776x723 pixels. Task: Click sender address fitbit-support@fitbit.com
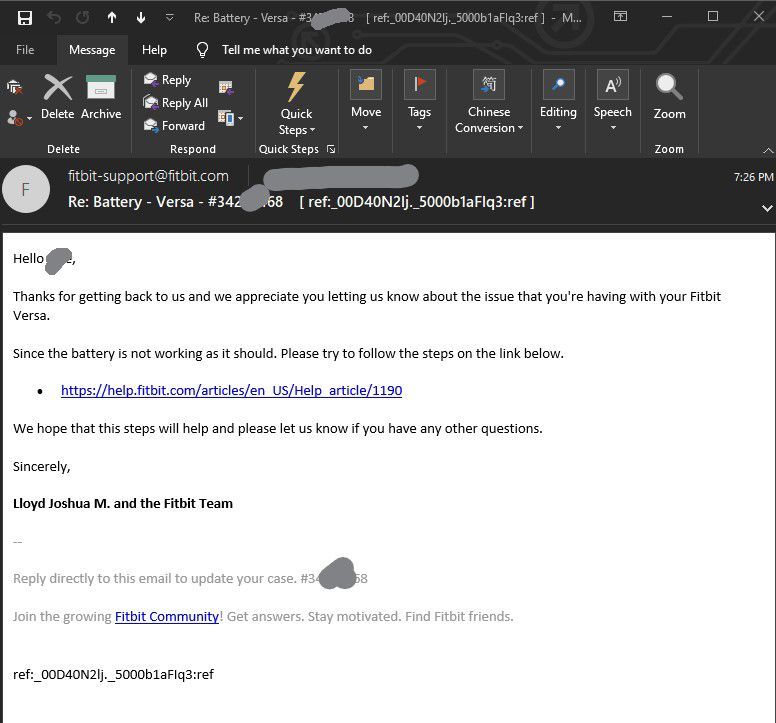pos(148,176)
